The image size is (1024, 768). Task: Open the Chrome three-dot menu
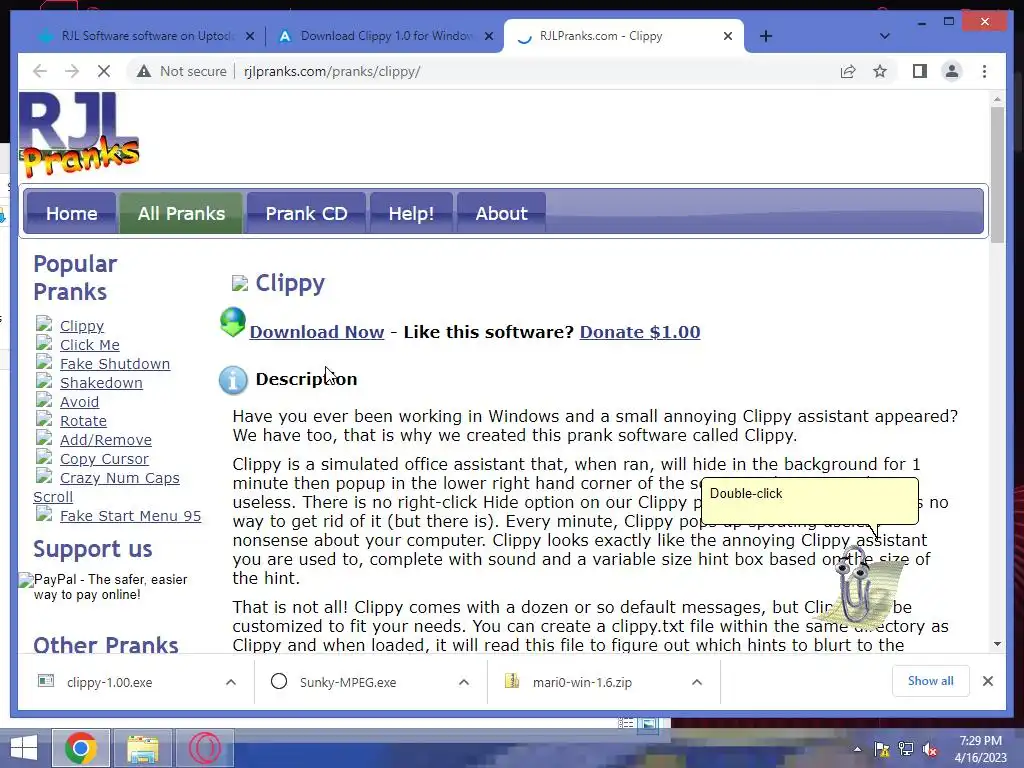(984, 71)
